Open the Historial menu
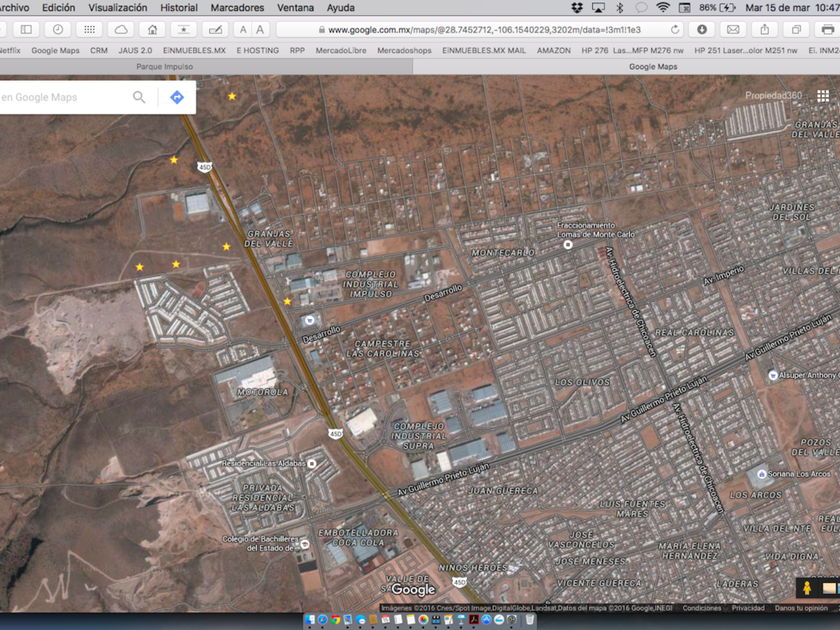Image resolution: width=840 pixels, height=630 pixels. pos(179,7)
